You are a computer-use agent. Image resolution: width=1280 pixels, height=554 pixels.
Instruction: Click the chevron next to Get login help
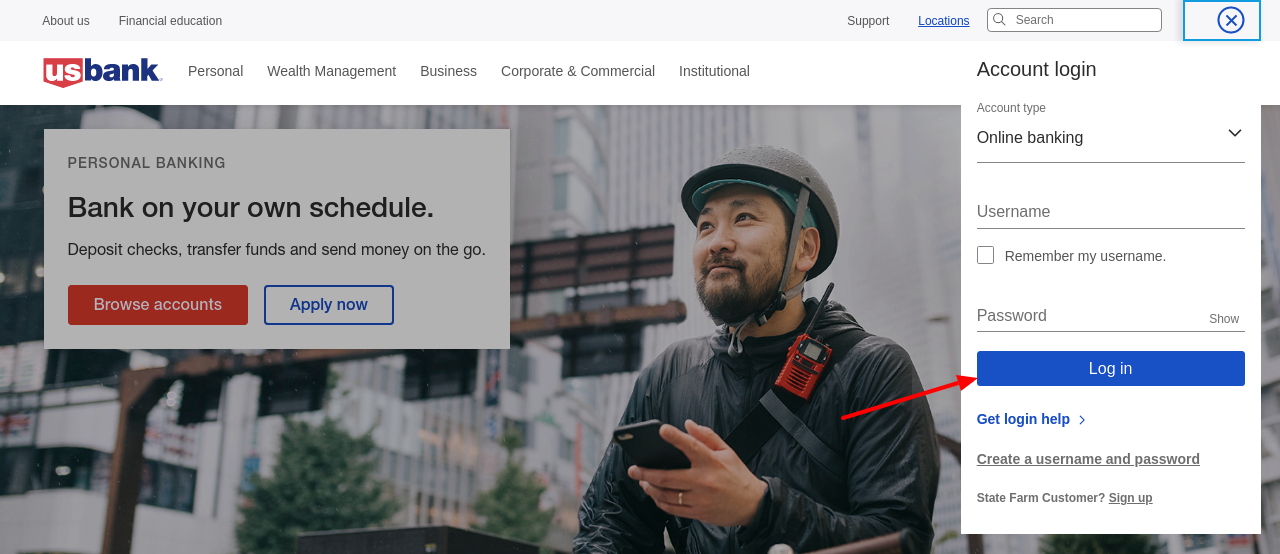[x=1082, y=420]
